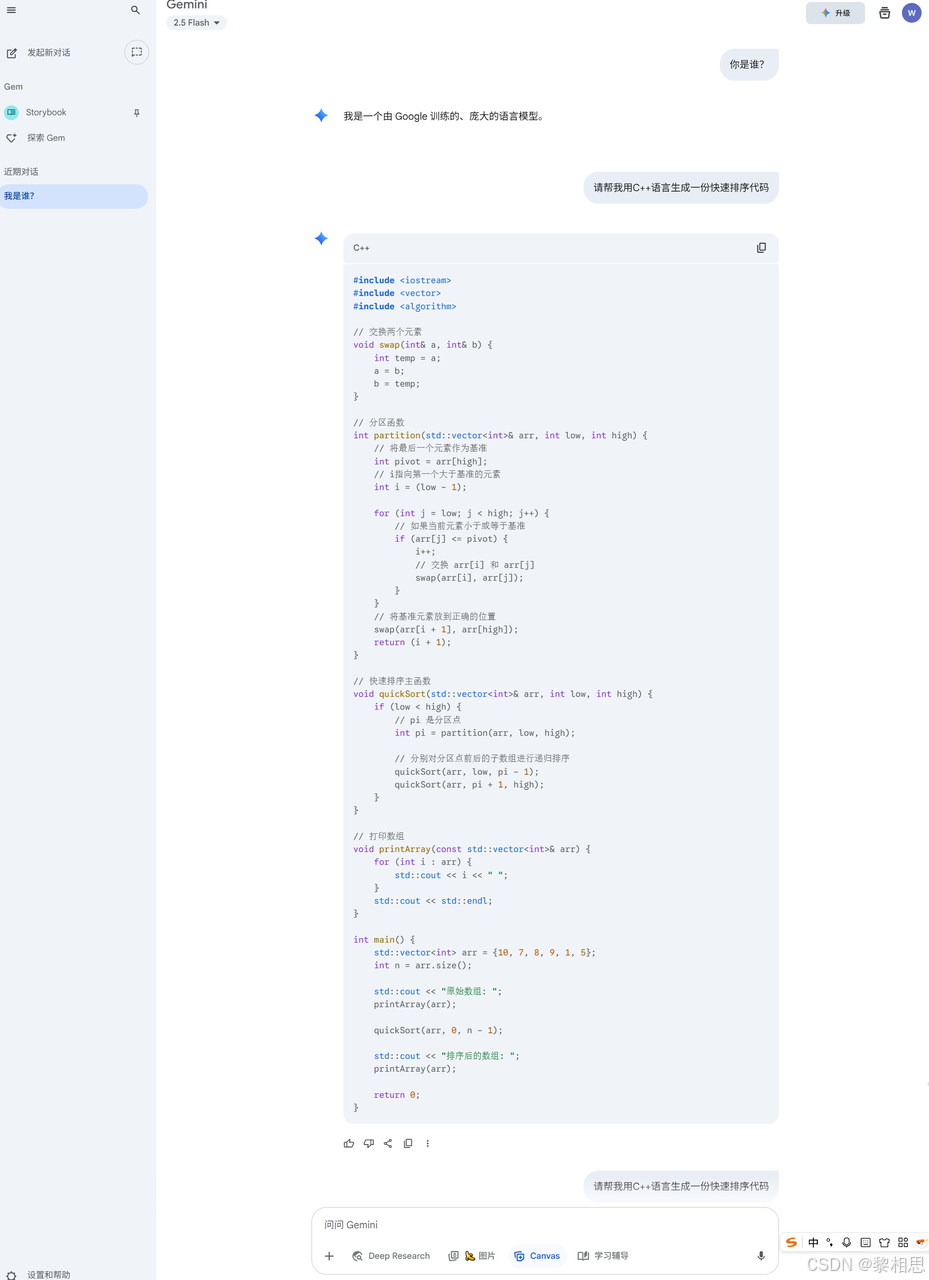Viewport: 929px width, 1280px height.
Task: Click the Gemini sparkle icon beside first reply
Action: point(321,116)
